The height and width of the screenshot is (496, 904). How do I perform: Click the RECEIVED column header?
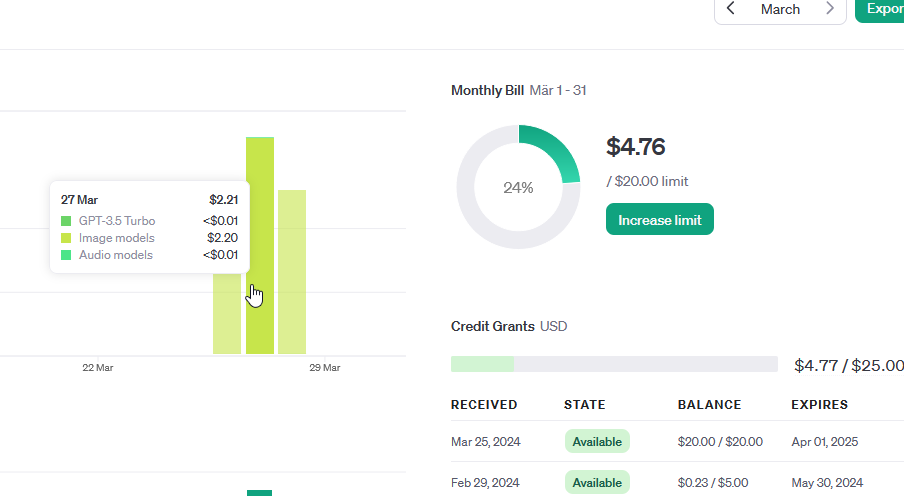click(484, 405)
